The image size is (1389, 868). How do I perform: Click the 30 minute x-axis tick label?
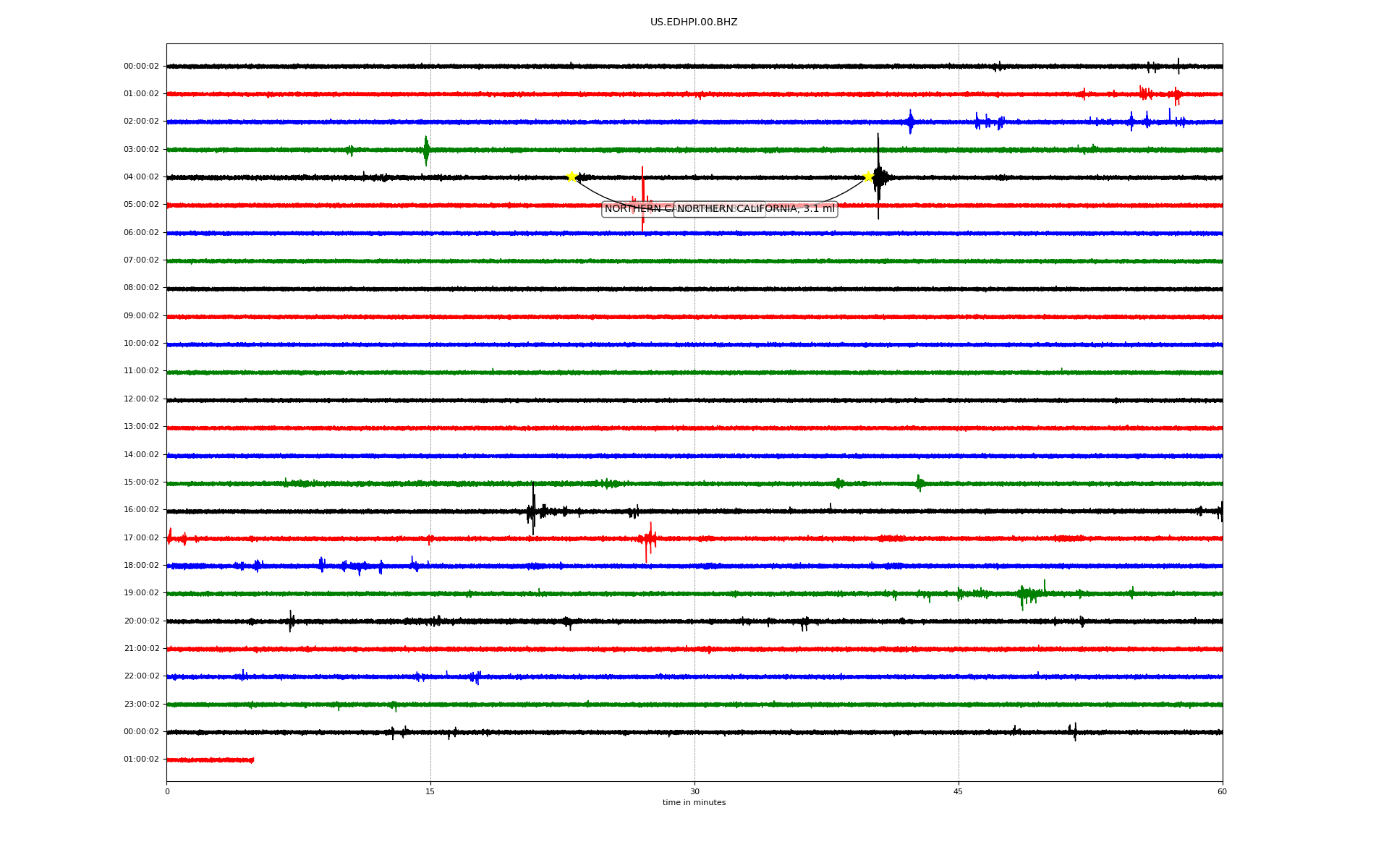[694, 791]
